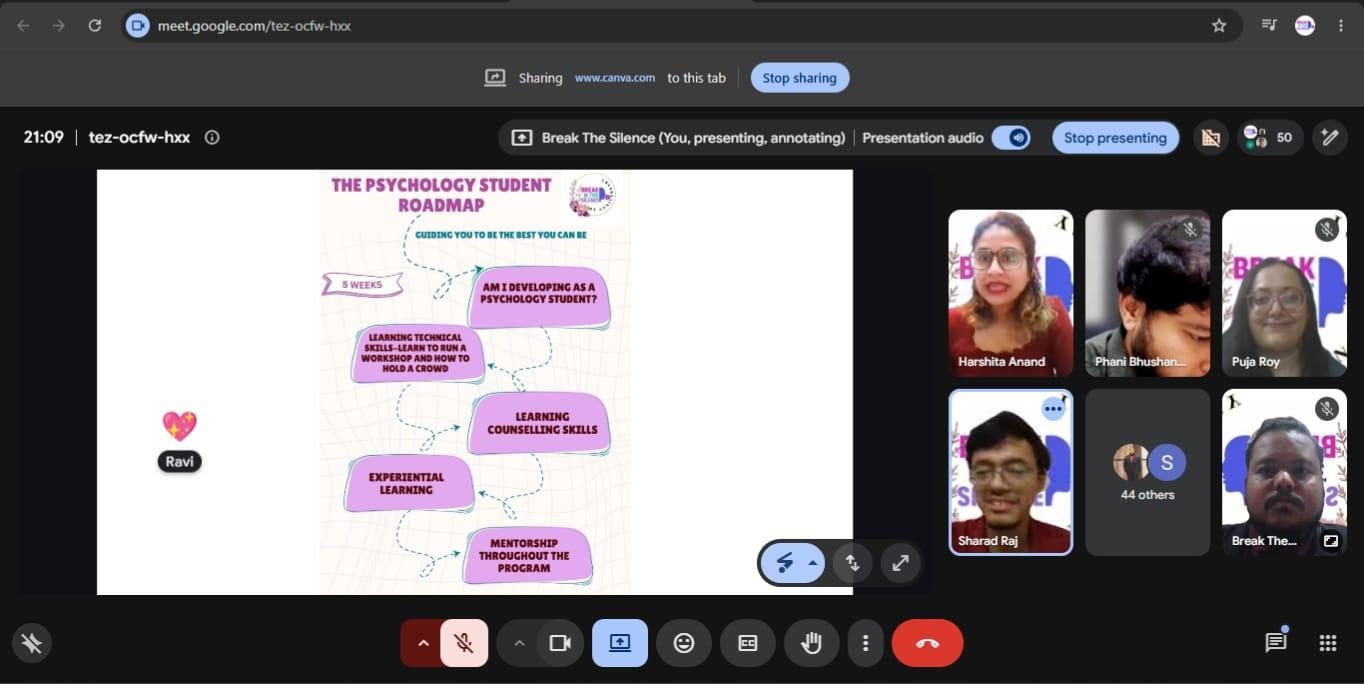Click the up-down arrows presentation control
The height and width of the screenshot is (684, 1364).
(852, 563)
